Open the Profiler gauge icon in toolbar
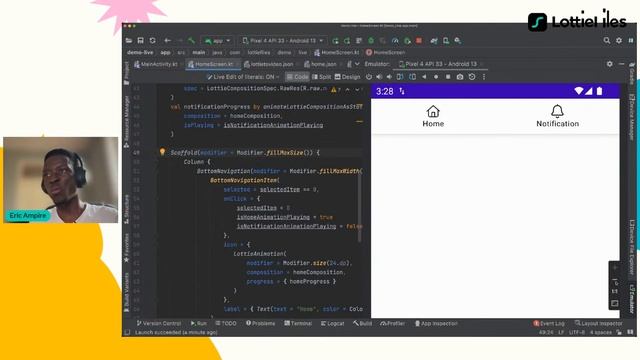 click(395, 40)
